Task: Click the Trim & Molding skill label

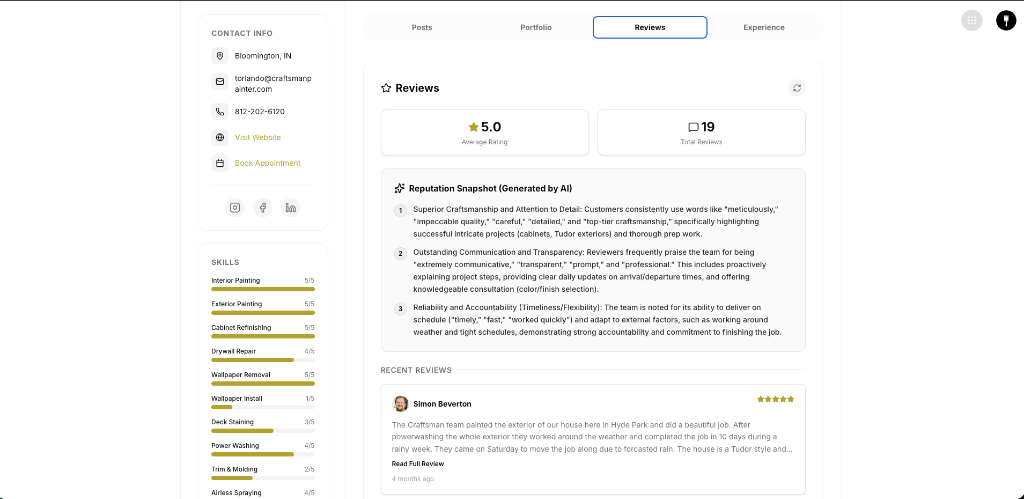Action: click(234, 469)
